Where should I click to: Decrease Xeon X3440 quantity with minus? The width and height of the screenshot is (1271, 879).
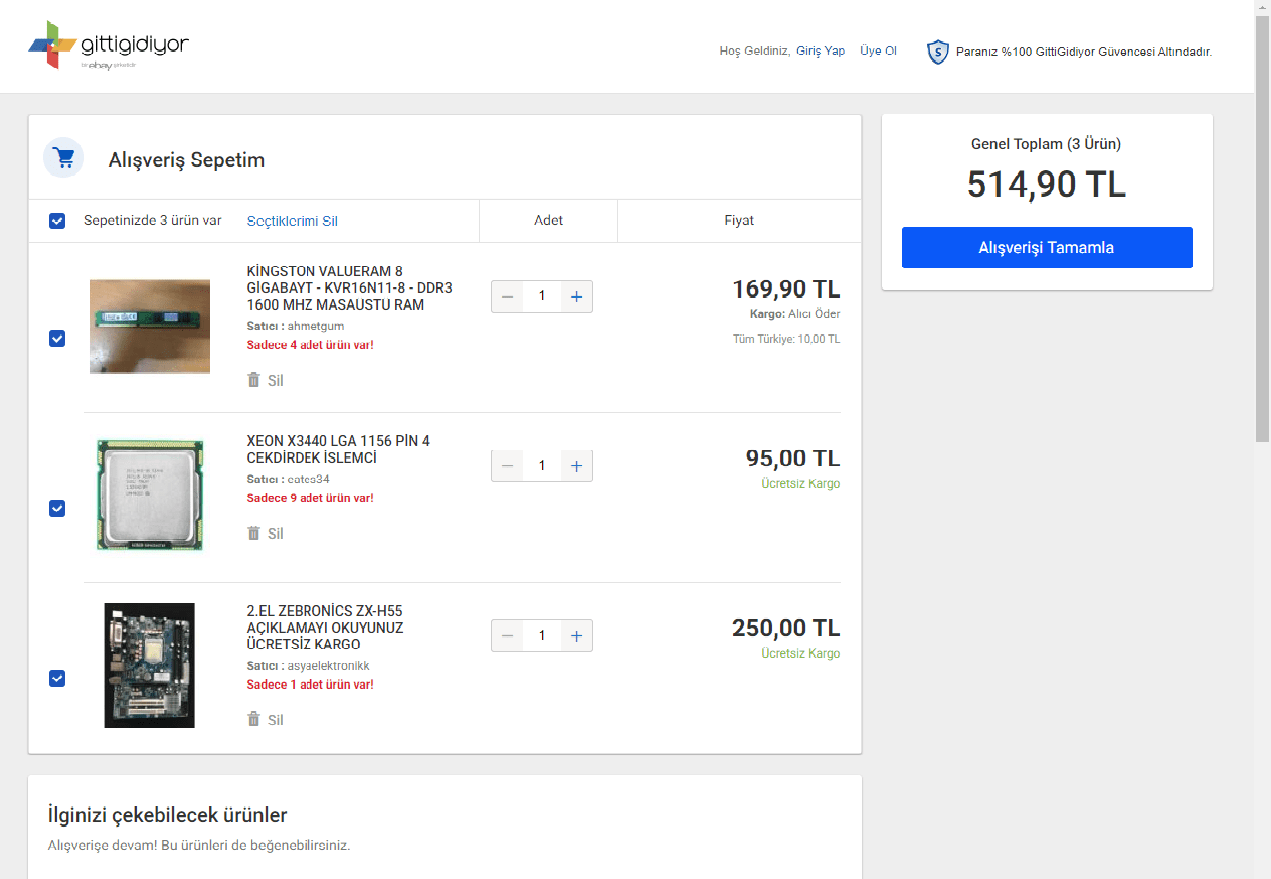click(x=508, y=466)
